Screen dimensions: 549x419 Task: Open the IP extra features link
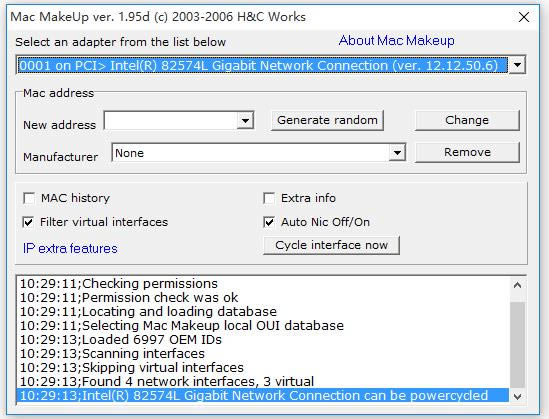[70, 249]
